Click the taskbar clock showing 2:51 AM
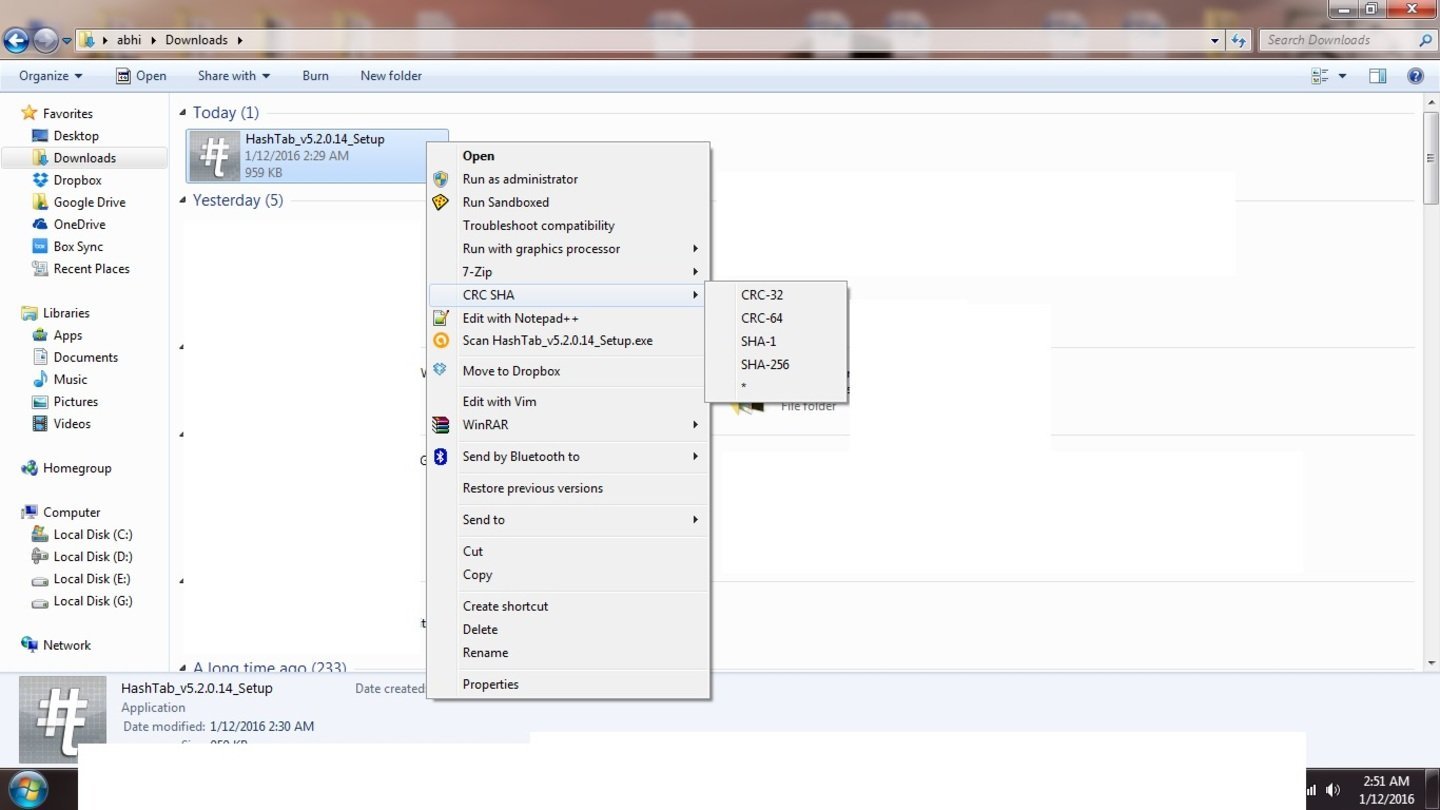The height and width of the screenshot is (810, 1440). click(1386, 789)
